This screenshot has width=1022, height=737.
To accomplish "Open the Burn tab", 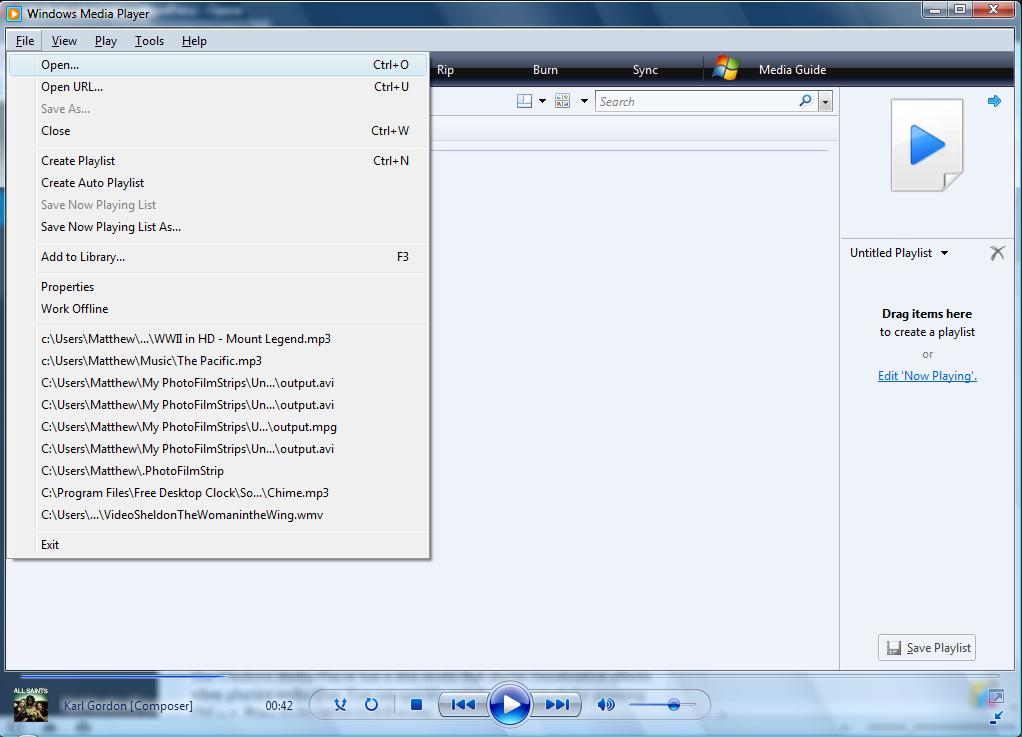I will 546,70.
